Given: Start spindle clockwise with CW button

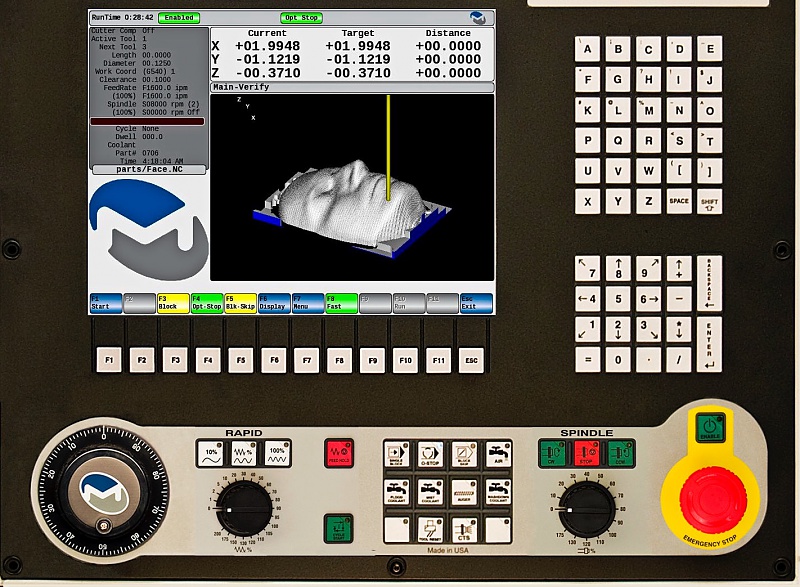Looking at the screenshot, I should pos(552,453).
